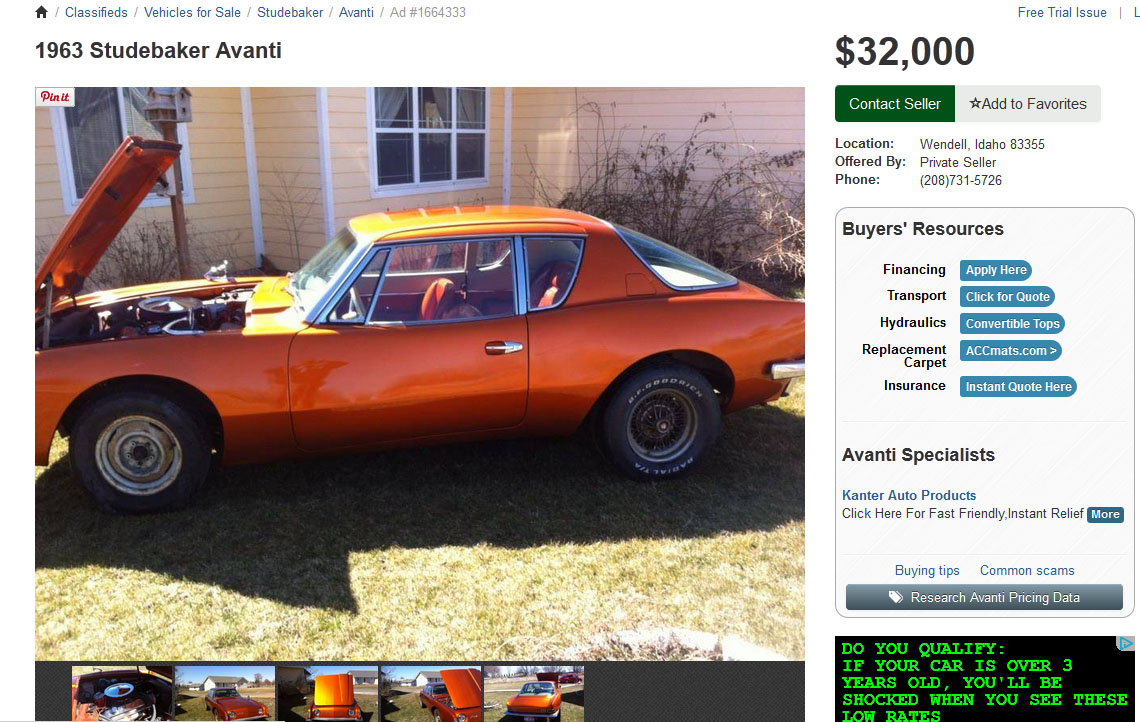Open the Convertible Tops hydraulics link
Image resolution: width=1140 pixels, height=722 pixels.
point(1012,324)
